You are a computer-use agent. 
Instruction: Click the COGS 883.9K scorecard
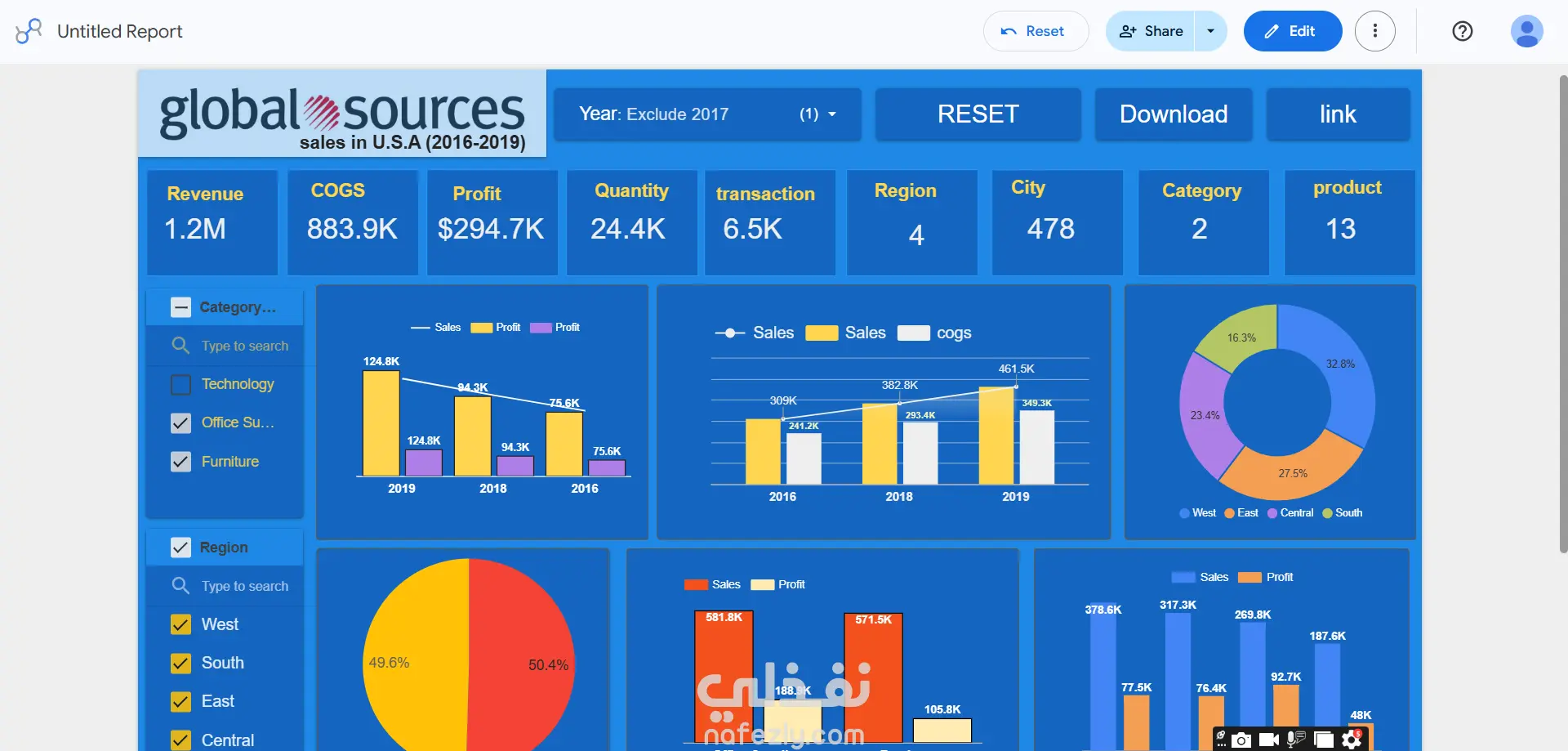pyautogui.click(x=353, y=222)
